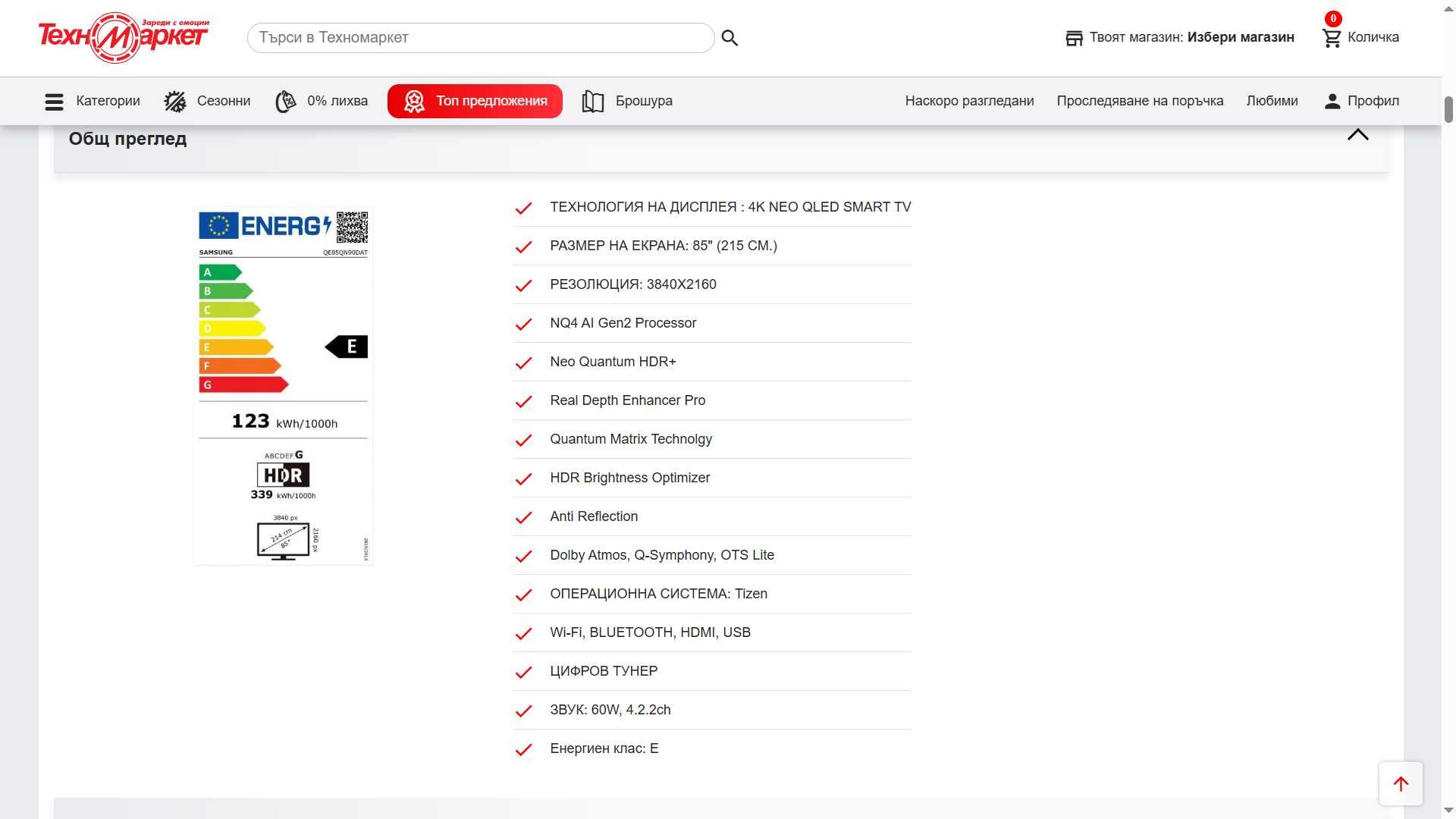Click the Общ преглед heading
The height and width of the screenshot is (819, 1456).
127,139
